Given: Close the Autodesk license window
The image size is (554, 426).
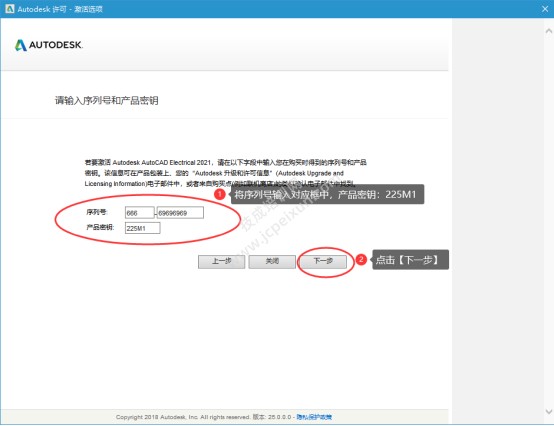Looking at the screenshot, I should 545,9.
